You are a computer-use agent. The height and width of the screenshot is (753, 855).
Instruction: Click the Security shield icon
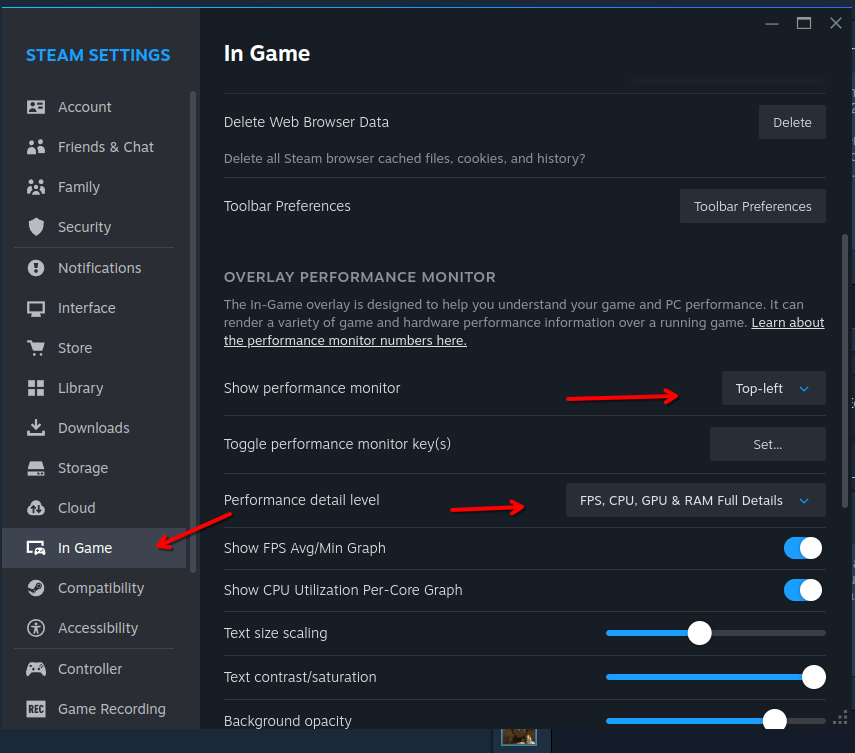coord(36,227)
